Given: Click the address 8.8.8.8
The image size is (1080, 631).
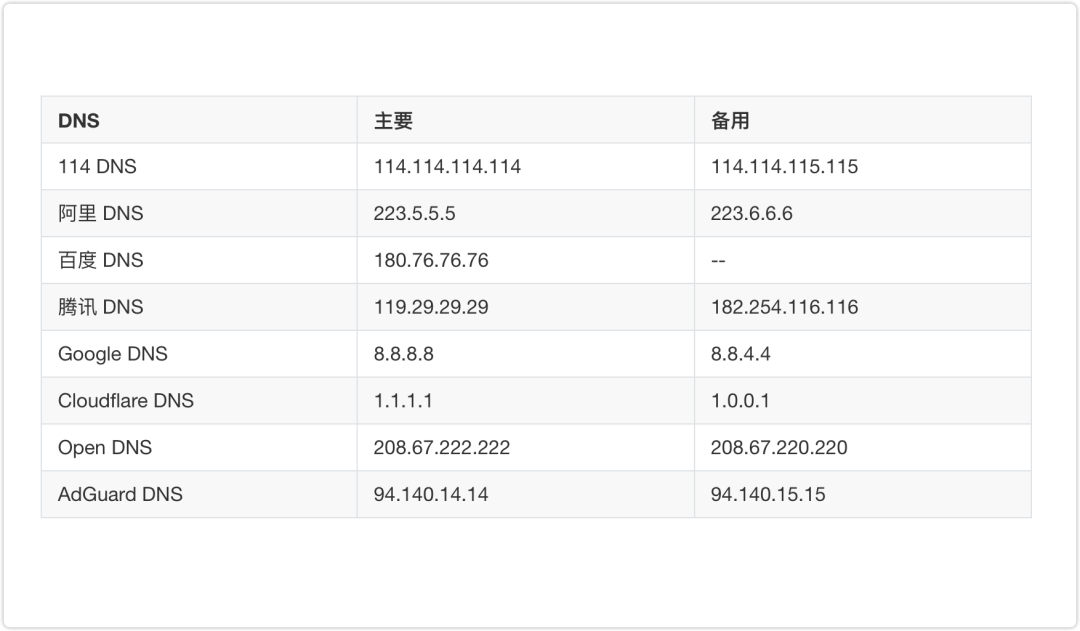Looking at the screenshot, I should tap(404, 354).
